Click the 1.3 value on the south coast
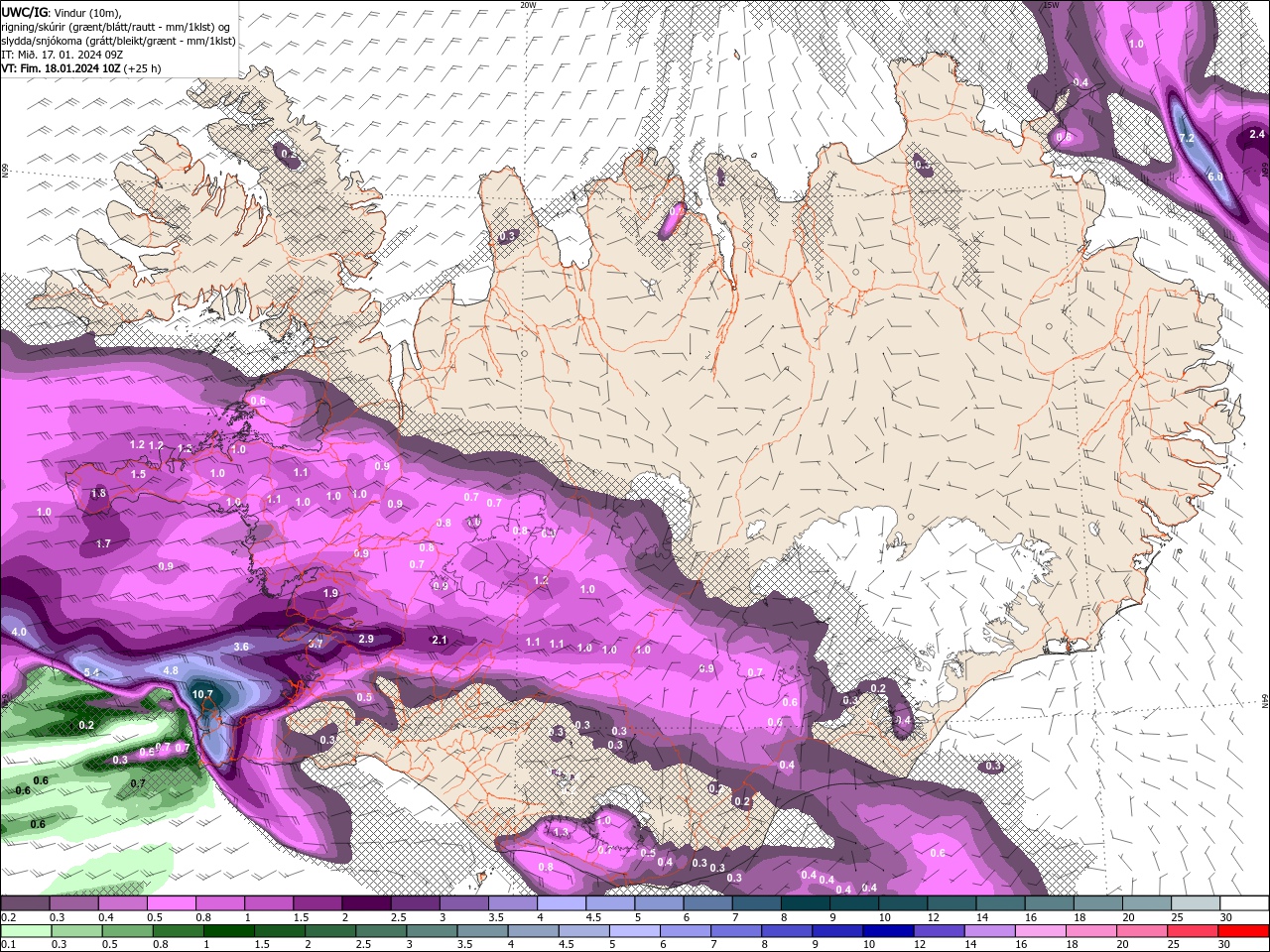The height and width of the screenshot is (952, 1270). click(x=562, y=832)
